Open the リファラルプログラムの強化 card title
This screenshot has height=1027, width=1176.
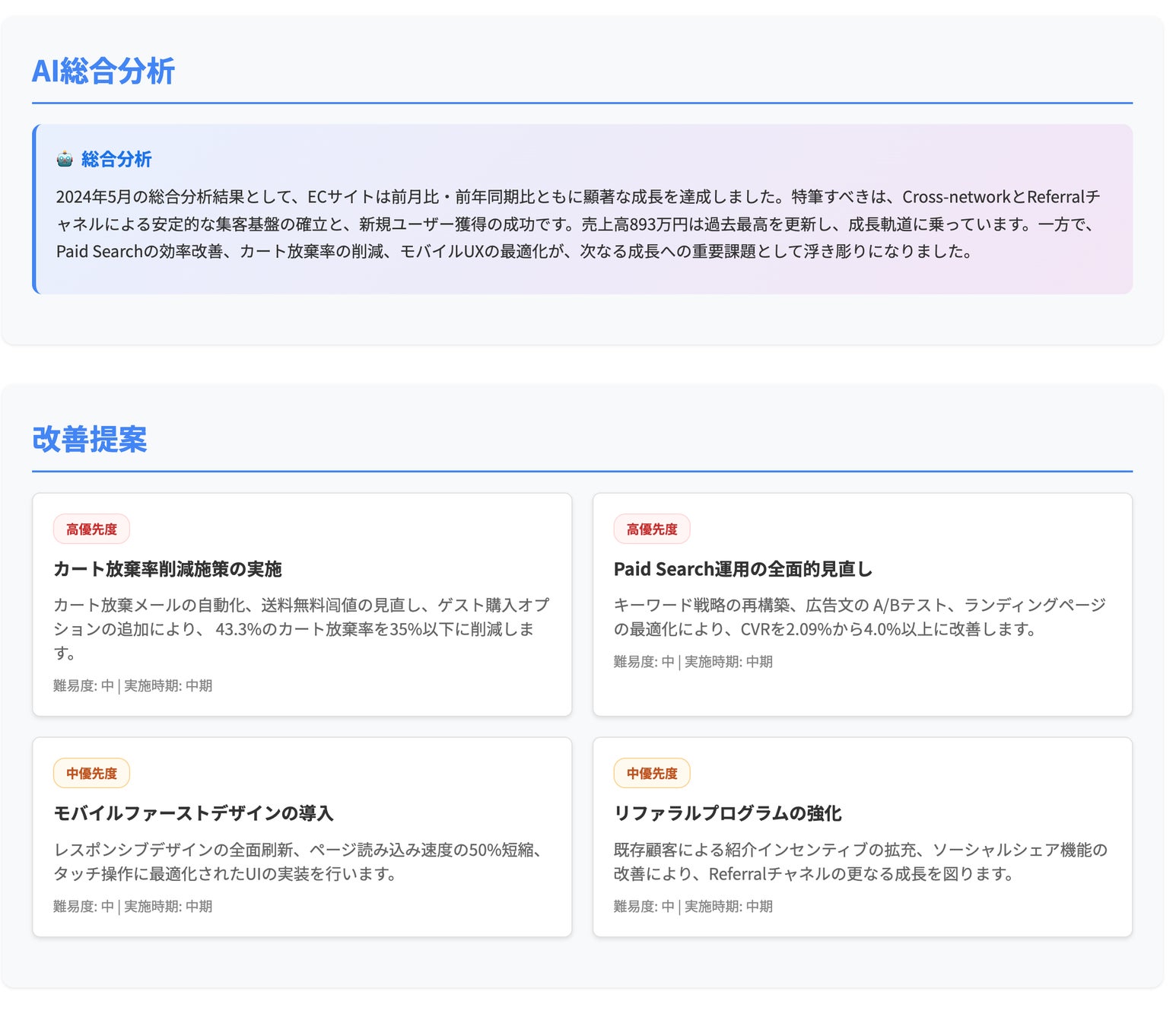(x=727, y=813)
